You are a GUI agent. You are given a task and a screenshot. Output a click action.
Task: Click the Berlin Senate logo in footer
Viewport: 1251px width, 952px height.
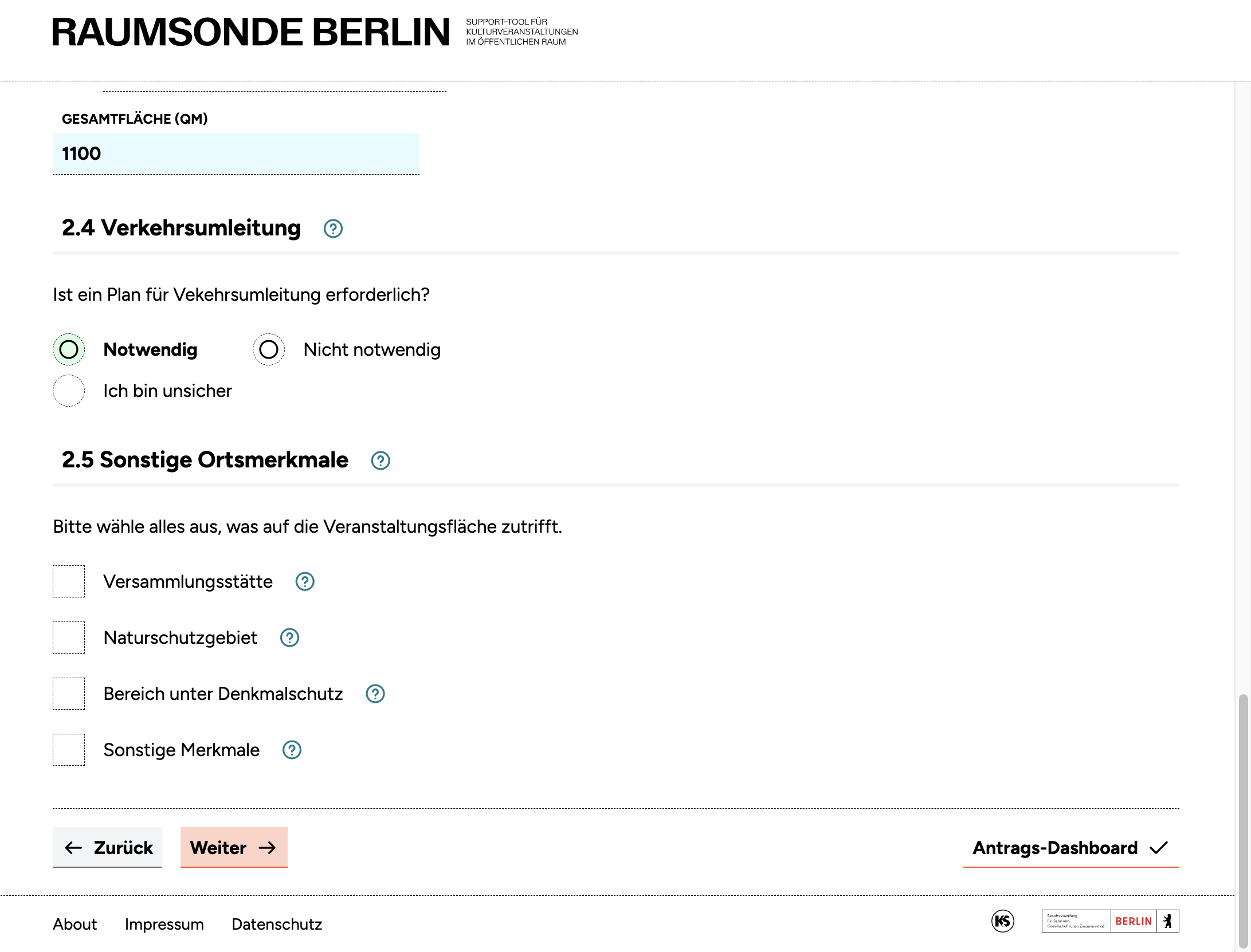coord(1109,921)
